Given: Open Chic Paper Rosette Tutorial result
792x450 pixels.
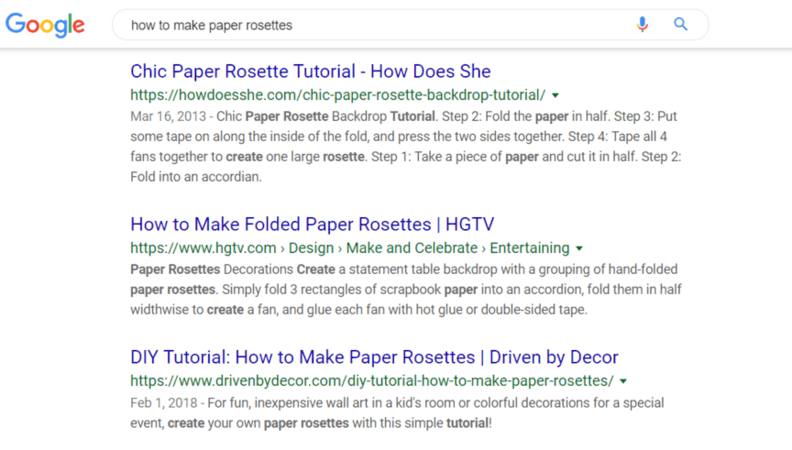Looking at the screenshot, I should [310, 71].
